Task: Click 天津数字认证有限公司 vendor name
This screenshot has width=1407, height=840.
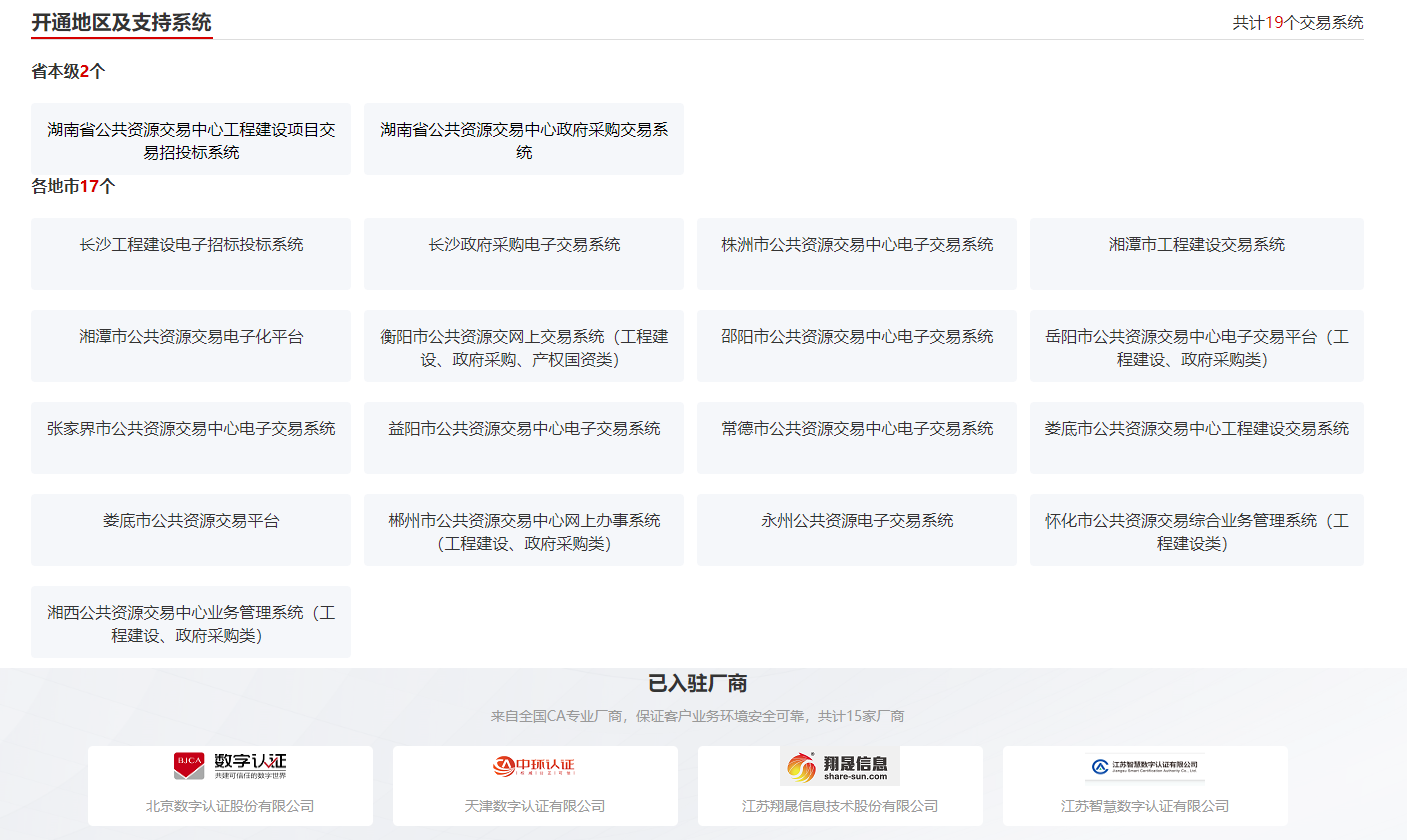Action: coord(535,806)
